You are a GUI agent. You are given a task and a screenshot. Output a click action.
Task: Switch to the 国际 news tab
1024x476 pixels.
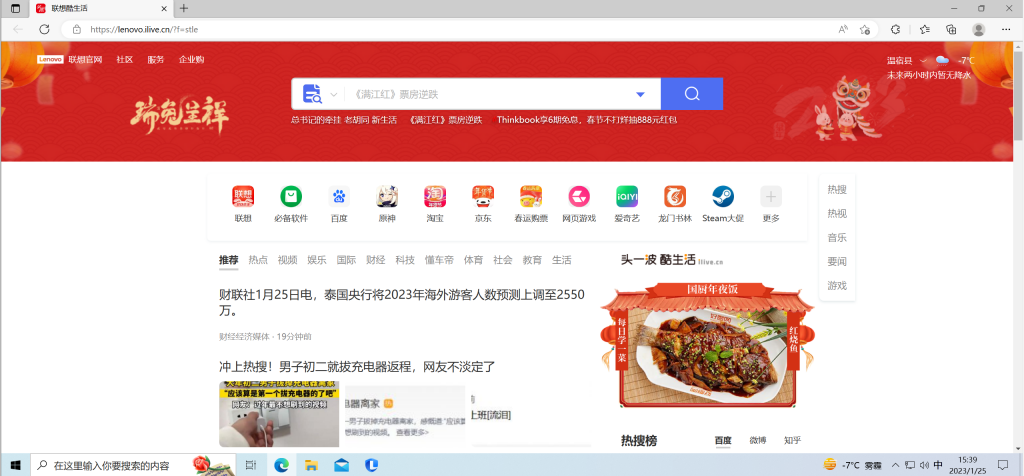(346, 260)
